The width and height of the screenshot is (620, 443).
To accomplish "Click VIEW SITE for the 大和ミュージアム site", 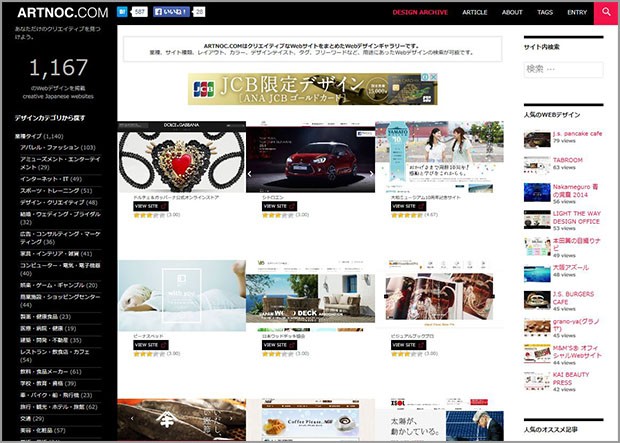I will click(x=408, y=206).
